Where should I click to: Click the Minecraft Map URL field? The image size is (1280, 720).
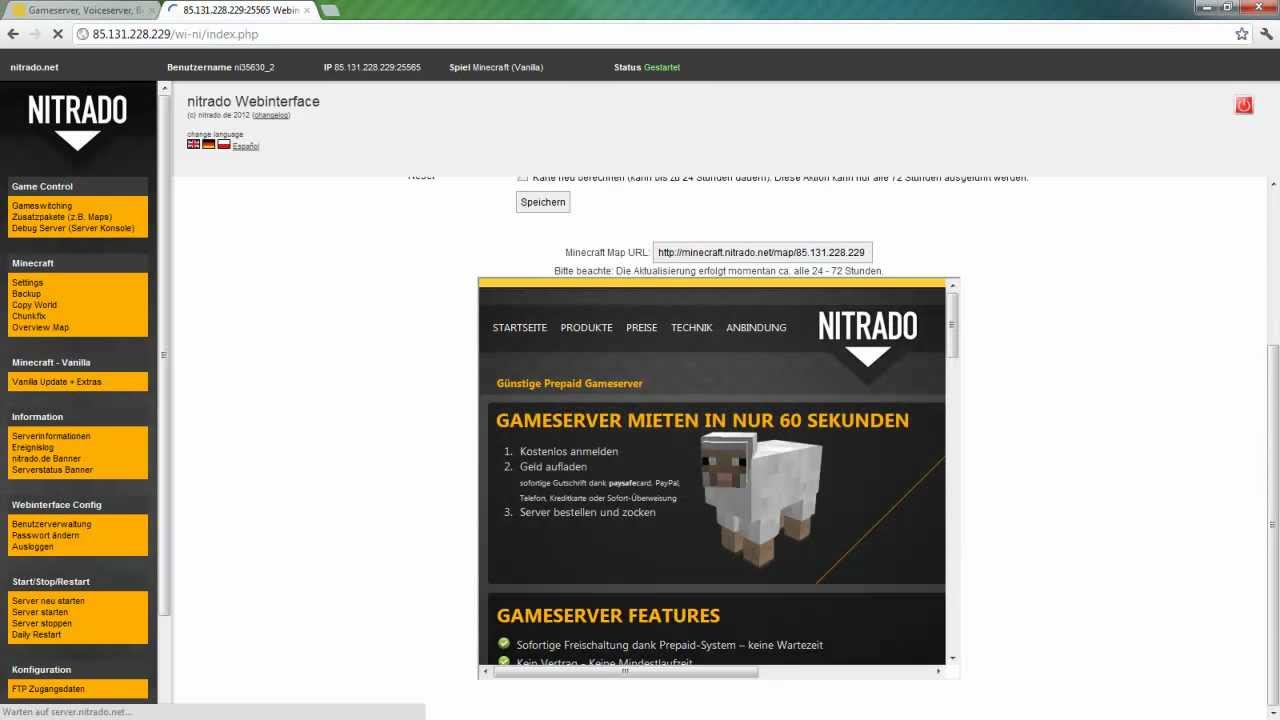[763, 252]
